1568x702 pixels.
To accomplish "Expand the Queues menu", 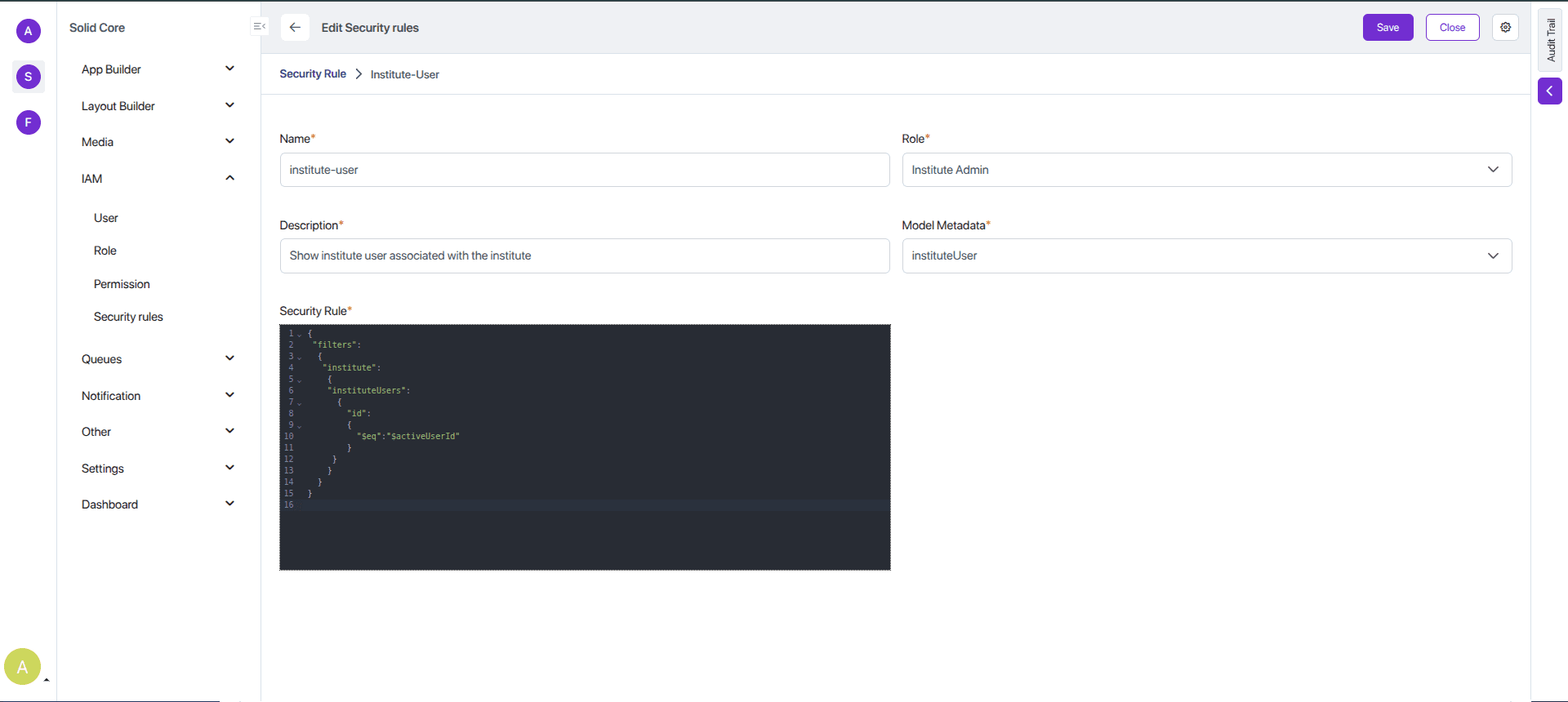I will pyautogui.click(x=158, y=359).
